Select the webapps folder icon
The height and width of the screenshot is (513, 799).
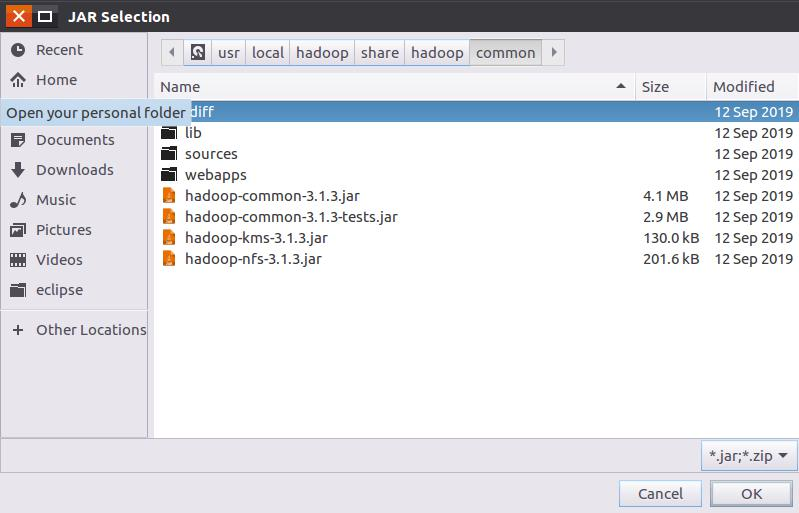coord(169,175)
